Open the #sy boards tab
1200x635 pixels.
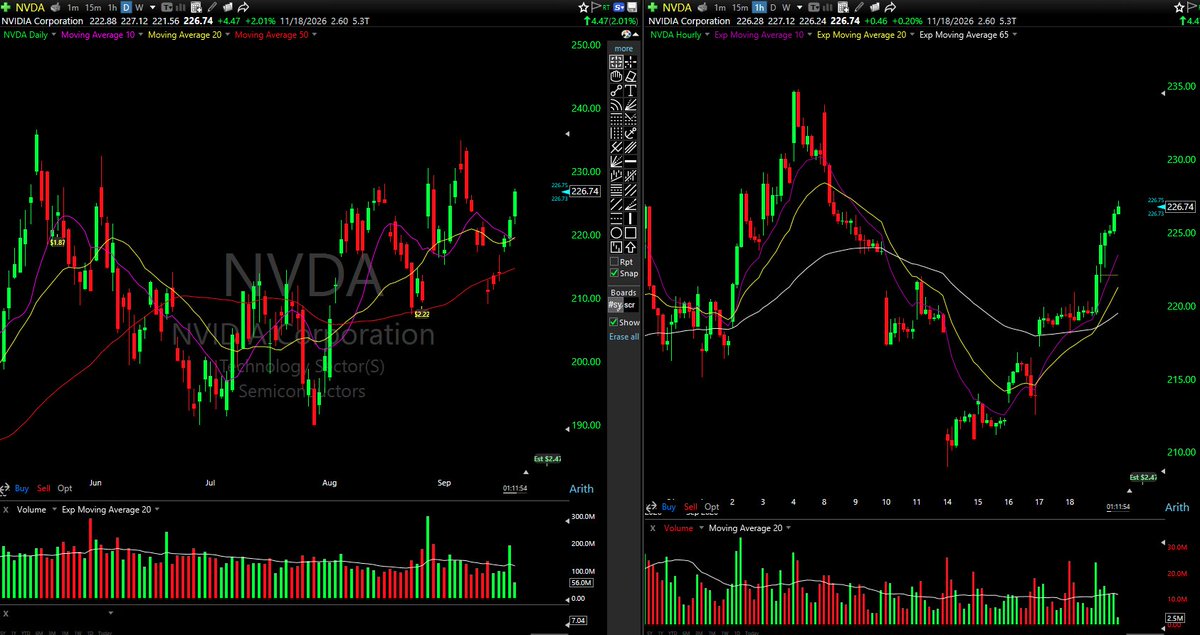[x=616, y=305]
